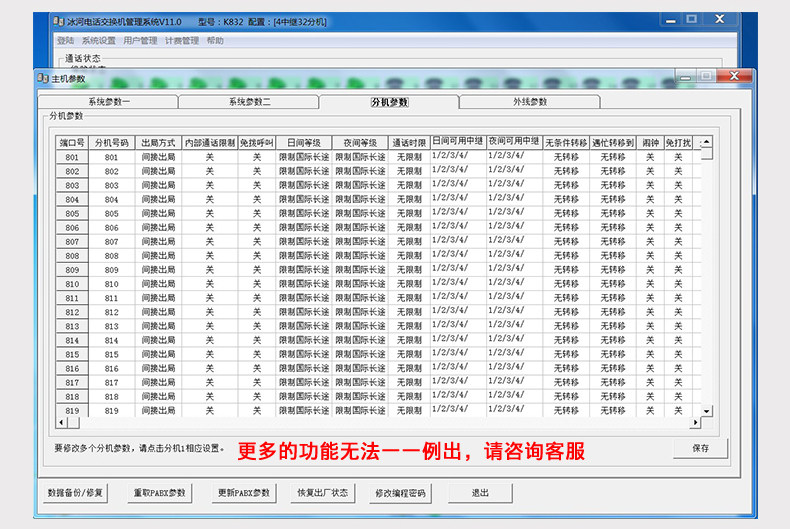Click 日间可用中继 cell in row 804
This screenshot has height=529, width=790.
[x=458, y=199]
